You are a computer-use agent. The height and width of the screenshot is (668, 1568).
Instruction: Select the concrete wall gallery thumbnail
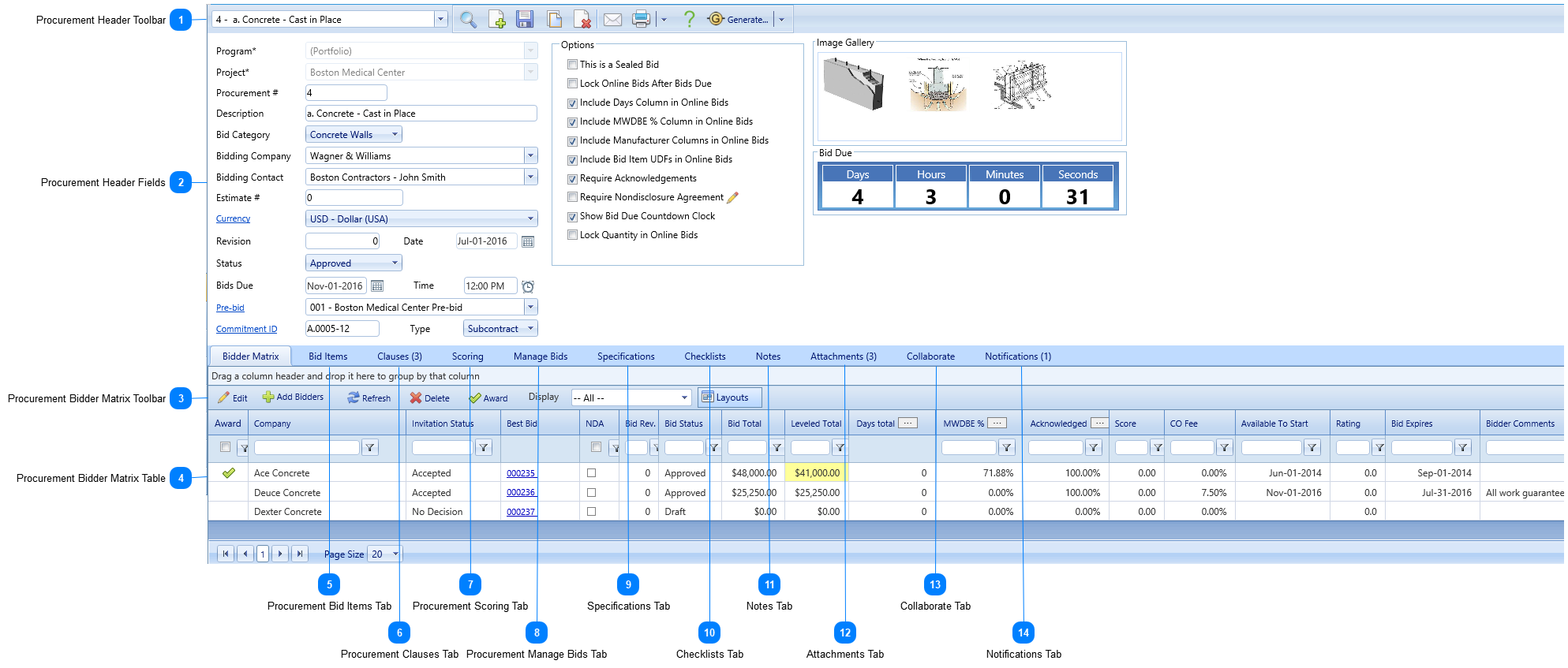(x=854, y=85)
